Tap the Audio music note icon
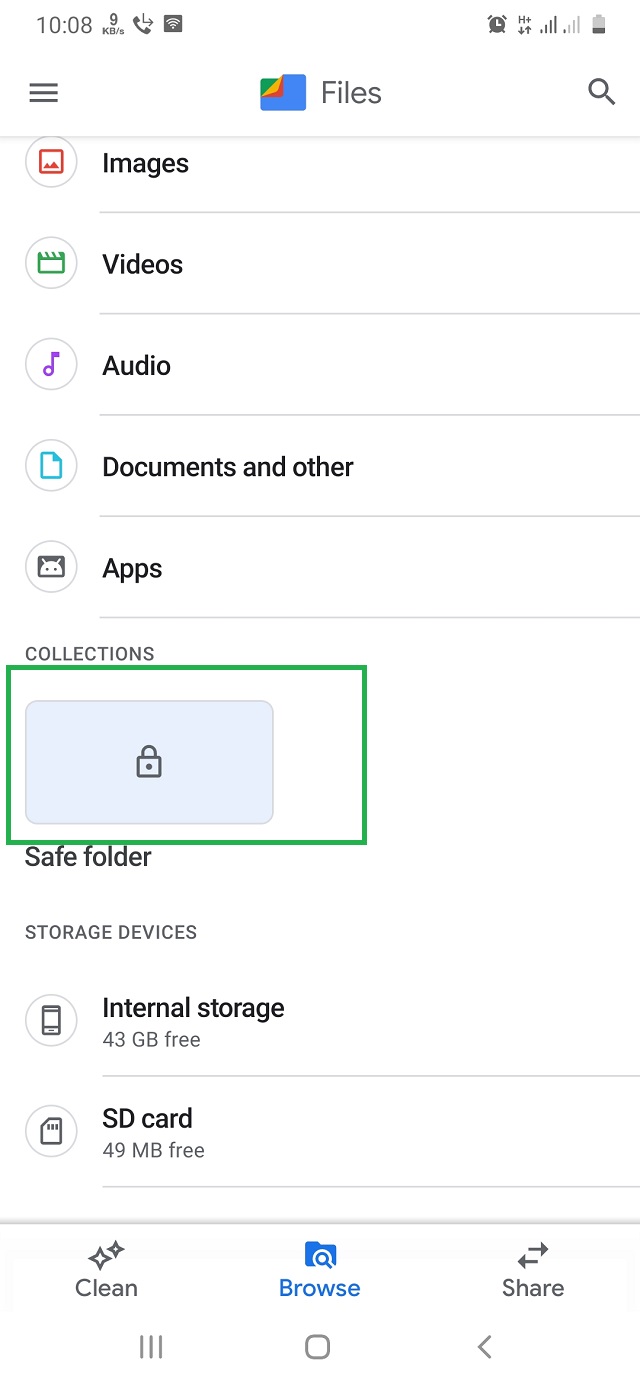The height and width of the screenshot is (1386, 640). coord(51,365)
